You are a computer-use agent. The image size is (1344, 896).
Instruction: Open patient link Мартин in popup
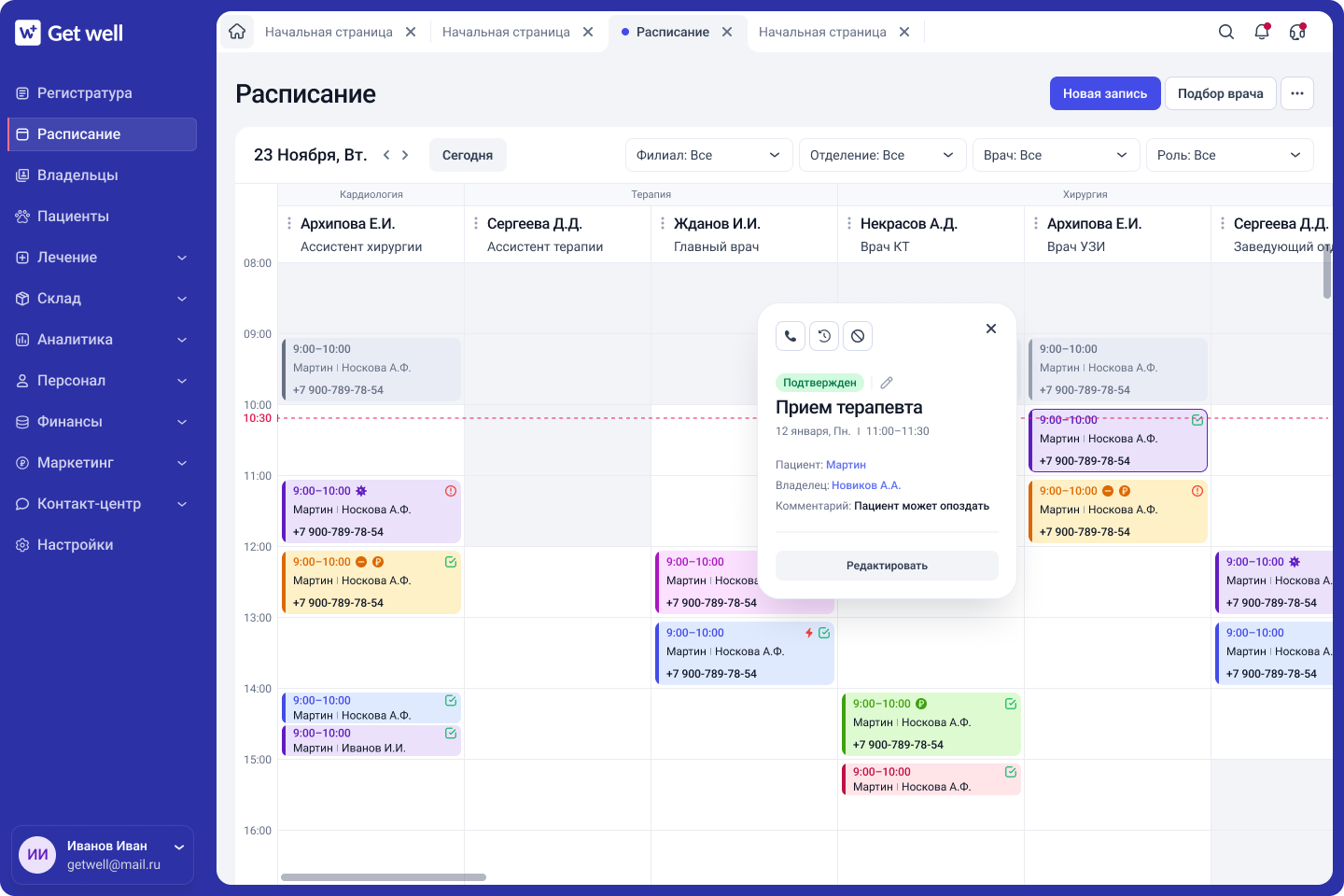(846, 465)
